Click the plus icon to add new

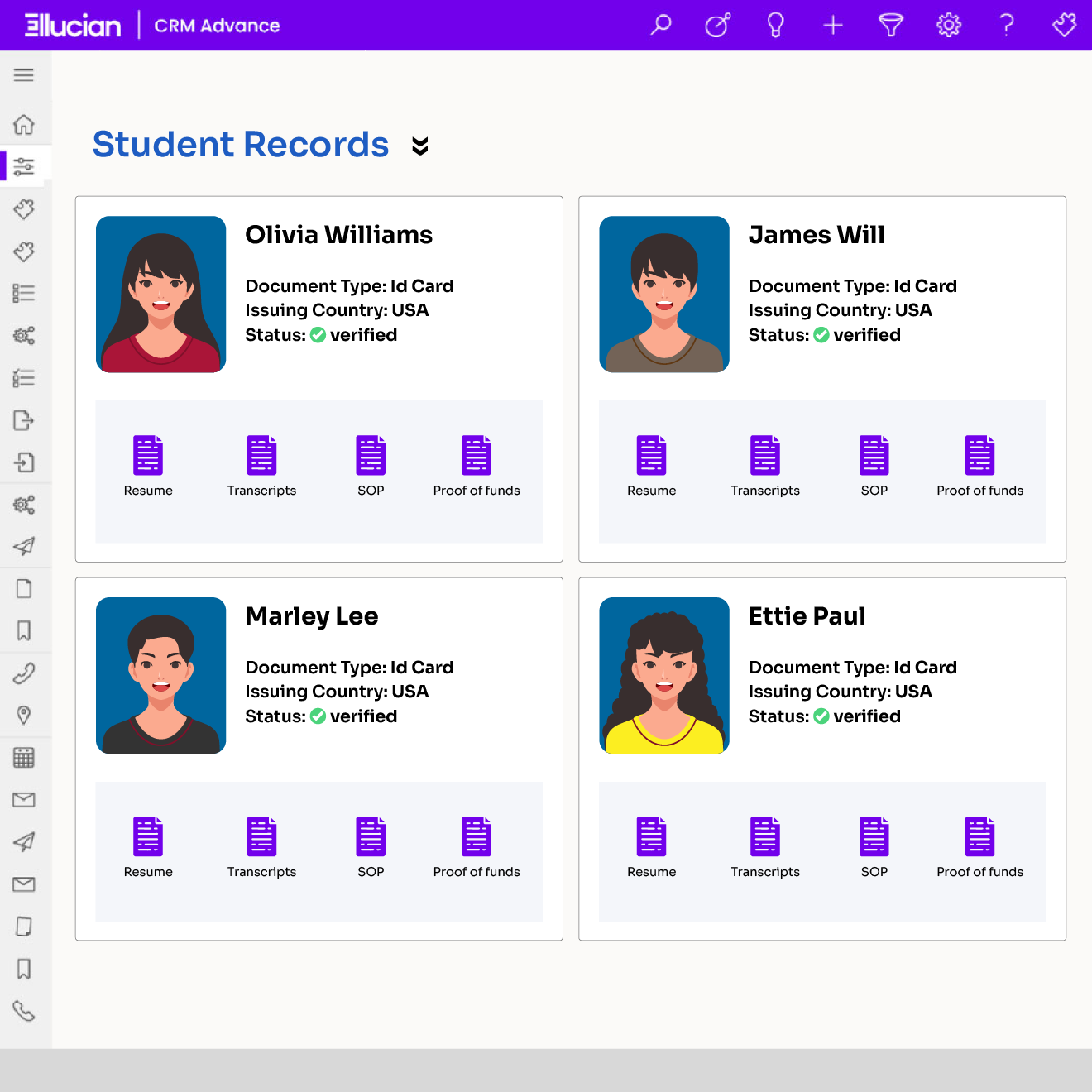click(x=833, y=25)
